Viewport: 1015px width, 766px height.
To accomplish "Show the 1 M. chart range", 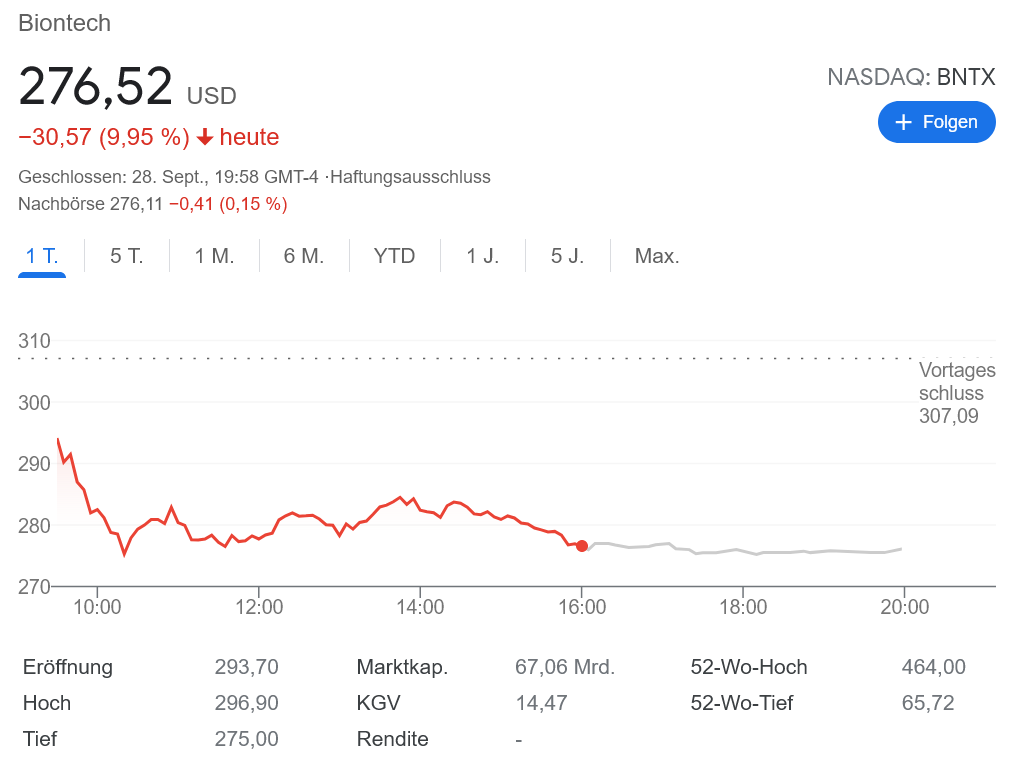I will (214, 256).
